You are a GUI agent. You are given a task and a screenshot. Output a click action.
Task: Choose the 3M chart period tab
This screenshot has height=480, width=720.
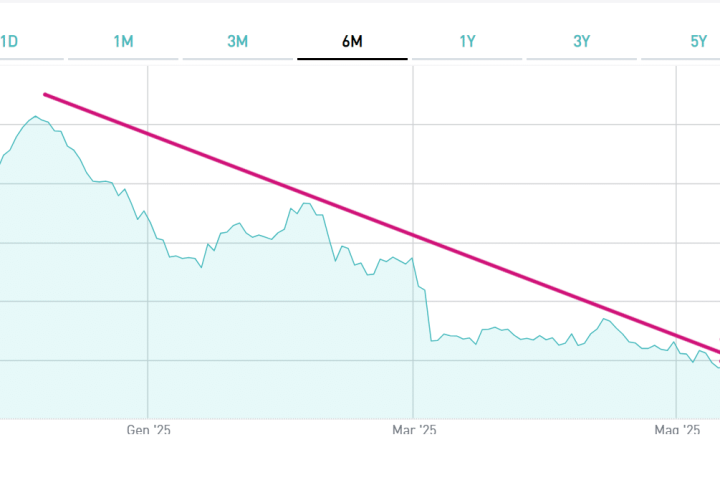(x=238, y=41)
